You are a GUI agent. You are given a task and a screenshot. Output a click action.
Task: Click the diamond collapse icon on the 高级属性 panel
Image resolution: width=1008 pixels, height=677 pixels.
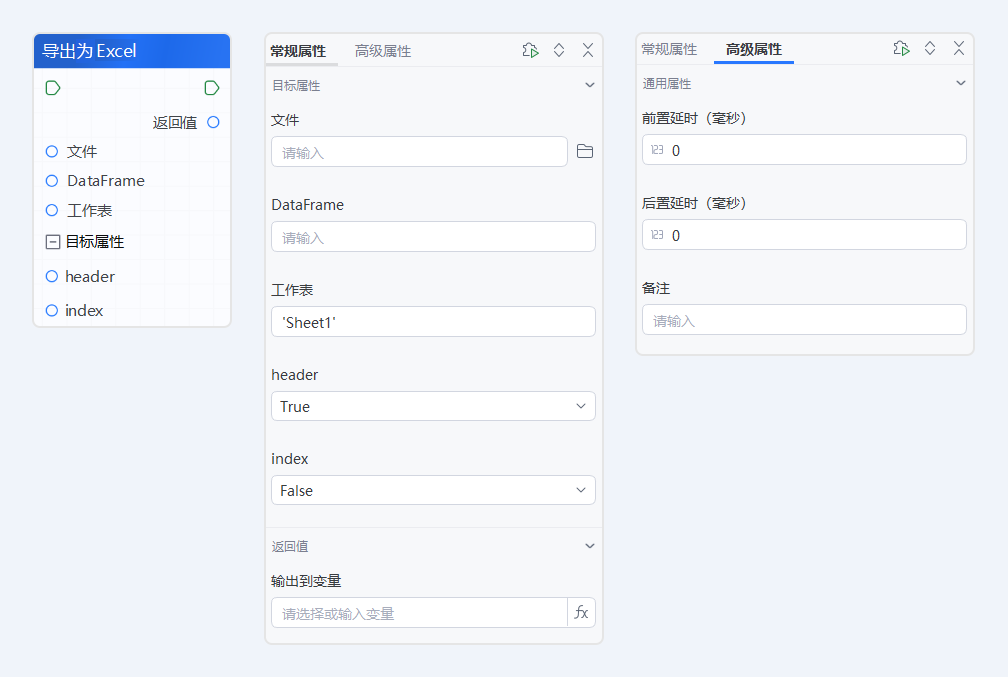pyautogui.click(x=929, y=47)
